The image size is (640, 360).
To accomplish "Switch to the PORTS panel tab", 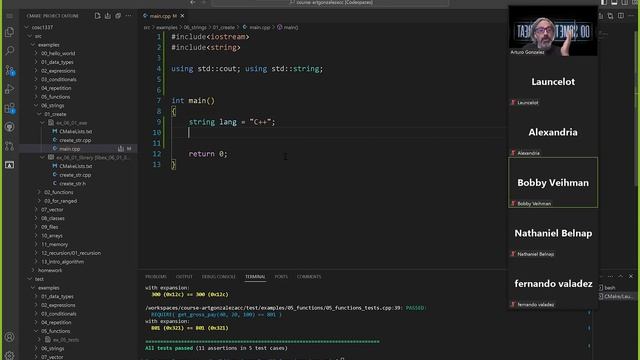I will click(x=281, y=276).
